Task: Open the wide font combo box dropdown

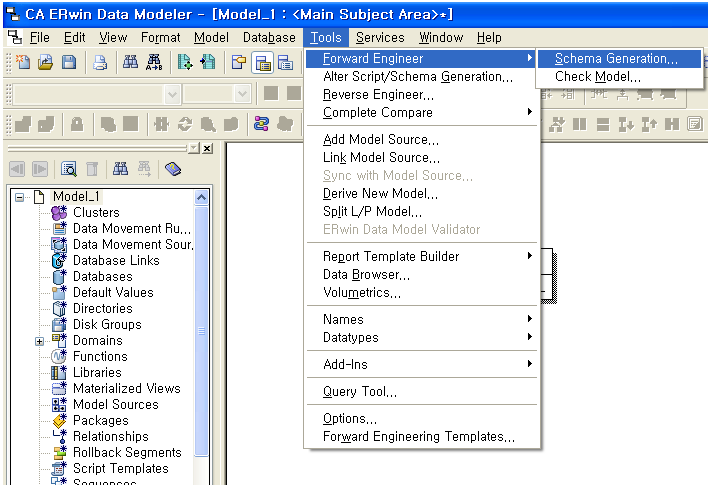Action: coord(172,95)
